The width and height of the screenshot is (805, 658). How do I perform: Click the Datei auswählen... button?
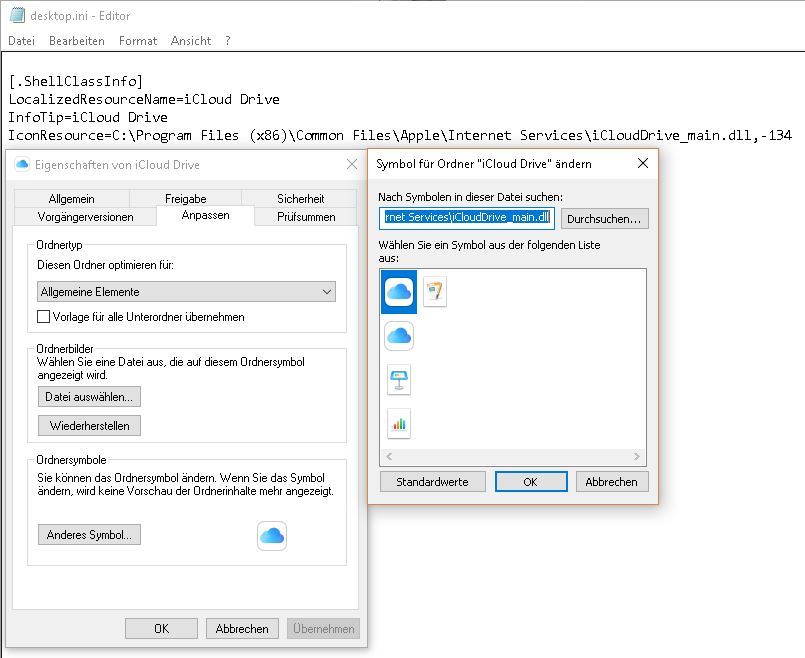click(x=89, y=397)
